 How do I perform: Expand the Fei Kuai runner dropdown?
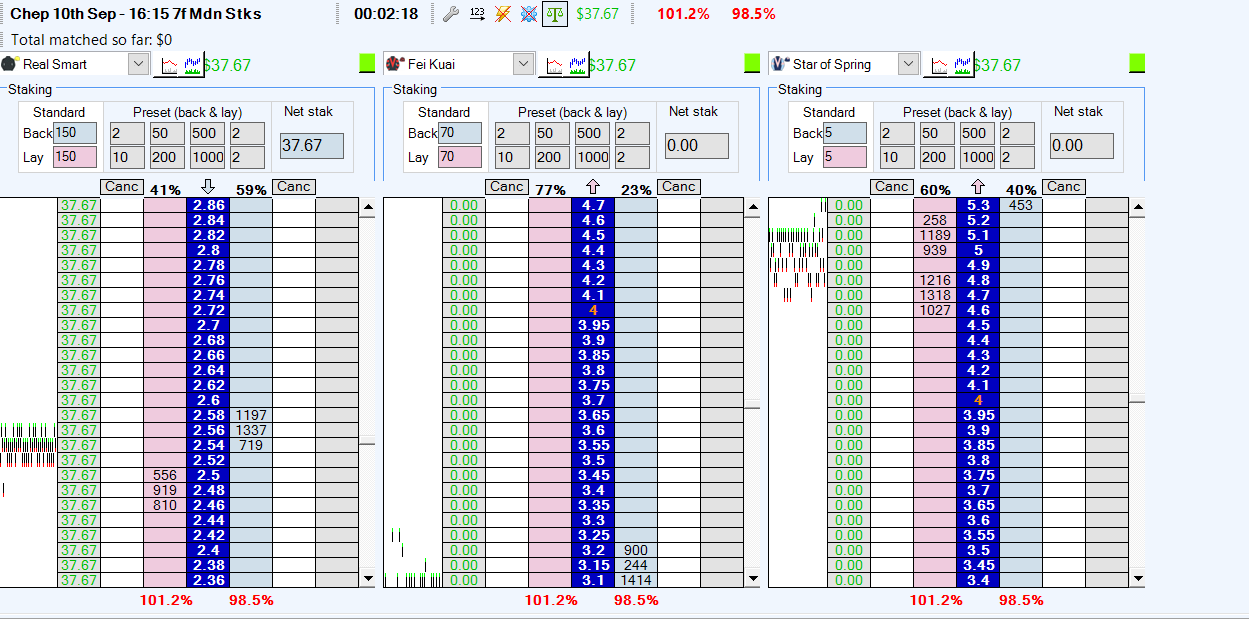pos(523,64)
